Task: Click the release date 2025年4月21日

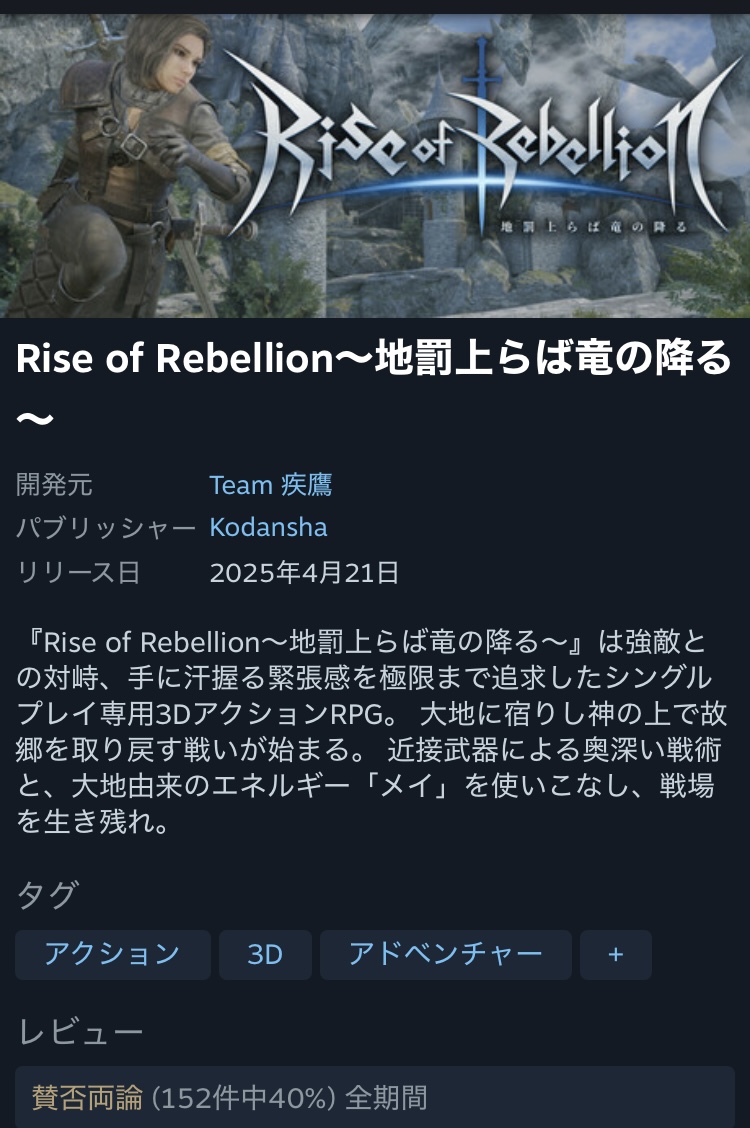Action: pyautogui.click(x=304, y=572)
